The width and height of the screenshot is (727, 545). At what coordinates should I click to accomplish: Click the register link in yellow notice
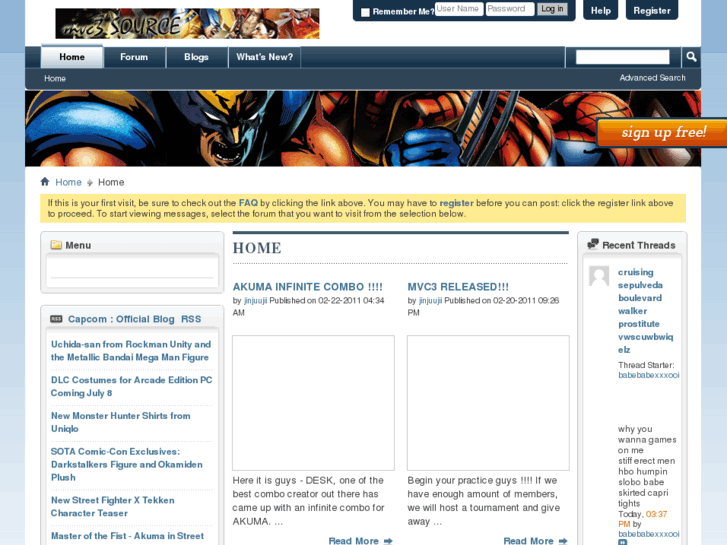pyautogui.click(x=456, y=203)
